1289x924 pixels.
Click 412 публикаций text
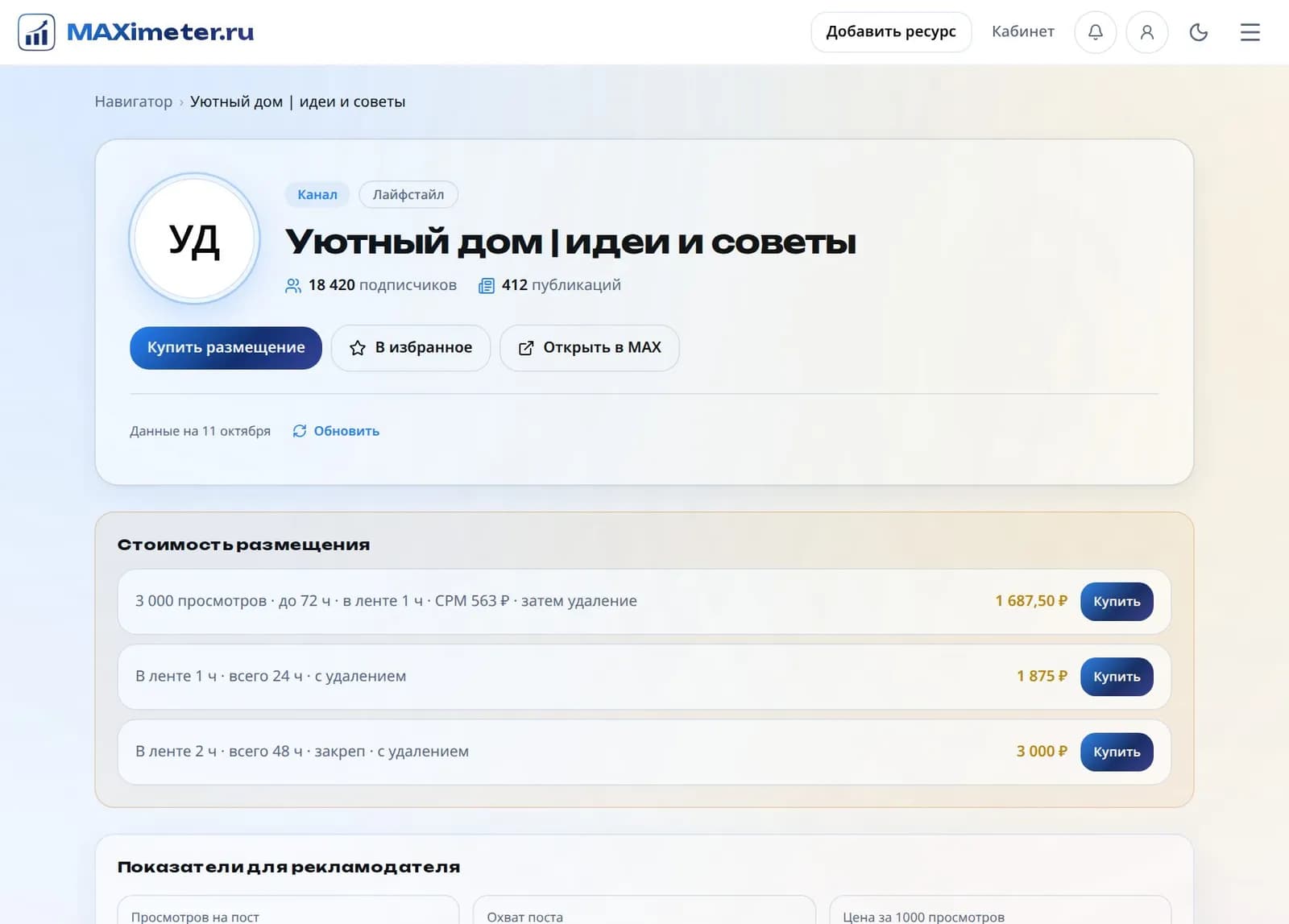click(562, 285)
